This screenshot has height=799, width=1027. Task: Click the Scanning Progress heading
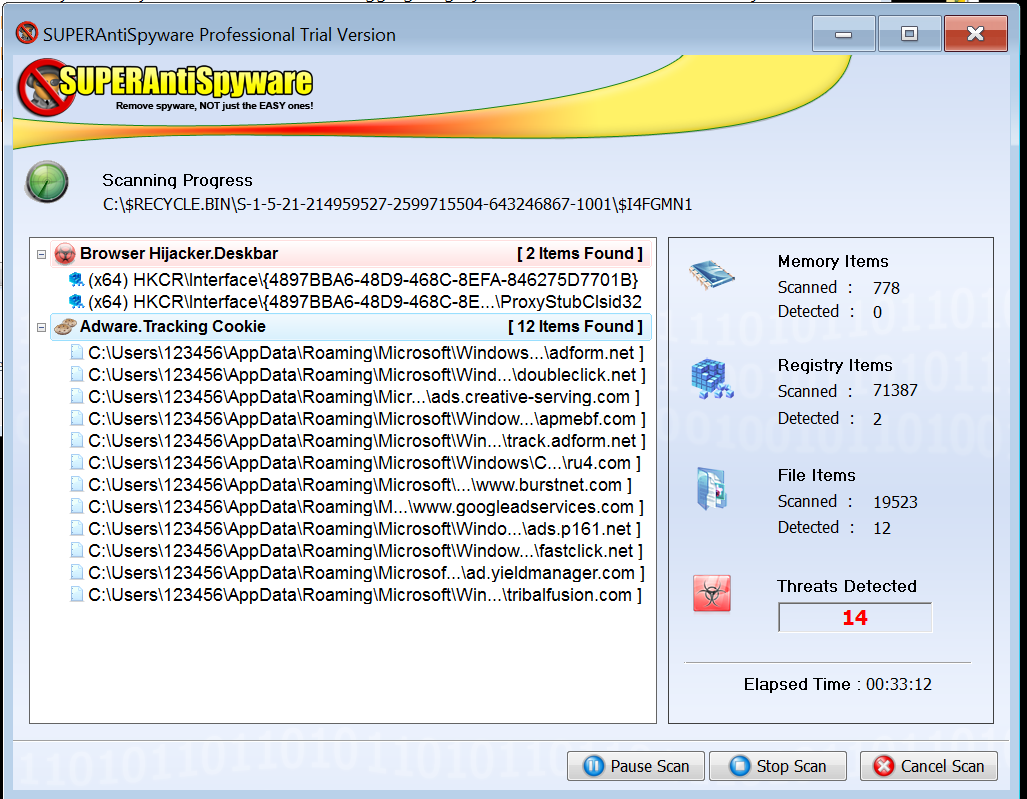(x=177, y=180)
